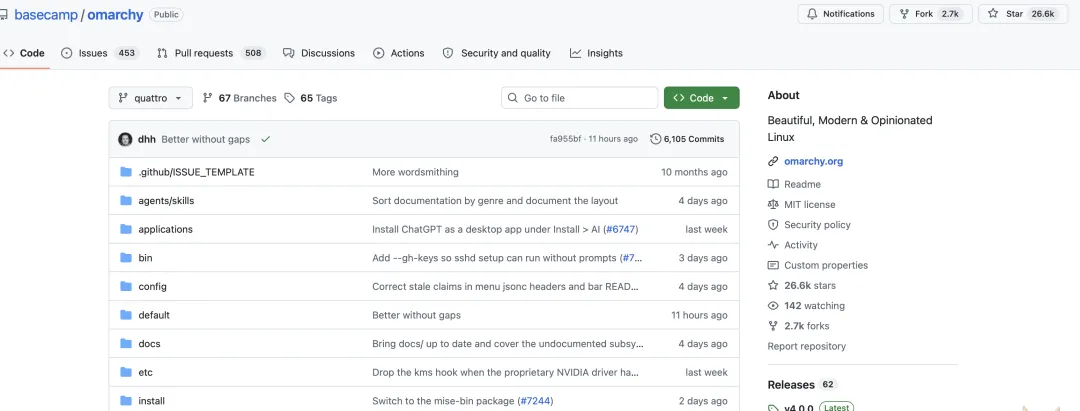The height and width of the screenshot is (411, 1080).
Task: Click the green check status icon
Action: coord(265,139)
